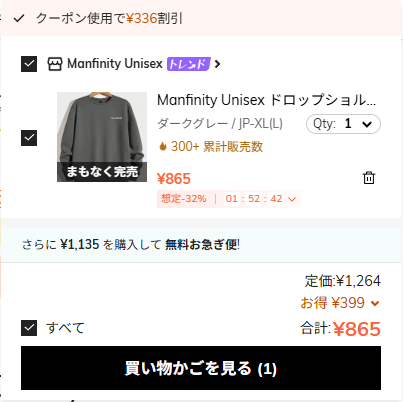The width and height of the screenshot is (403, 402).
Task: Click the Manfinity Unisex store icon
Action: point(55,64)
